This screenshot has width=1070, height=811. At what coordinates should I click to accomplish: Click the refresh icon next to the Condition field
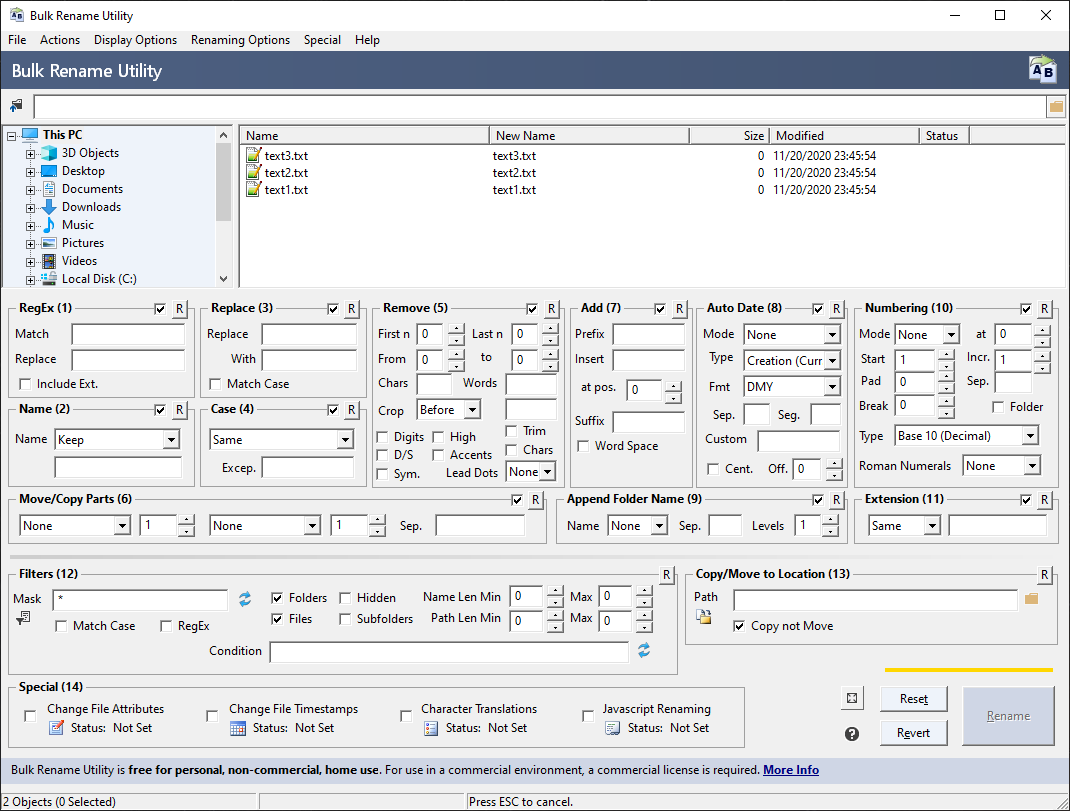pyautogui.click(x=644, y=651)
